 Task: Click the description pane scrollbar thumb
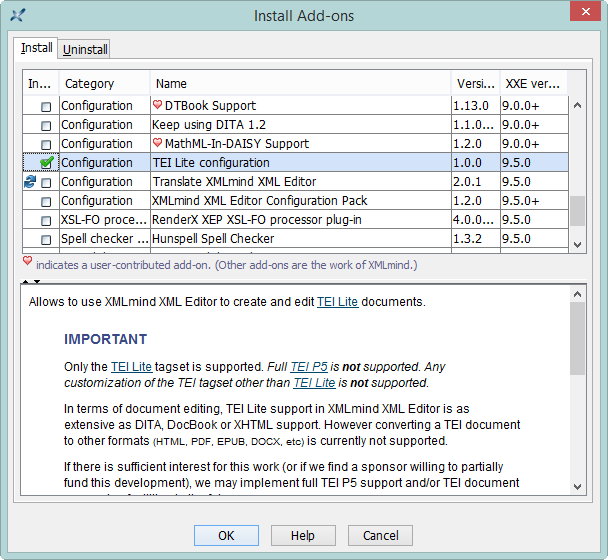(577, 339)
